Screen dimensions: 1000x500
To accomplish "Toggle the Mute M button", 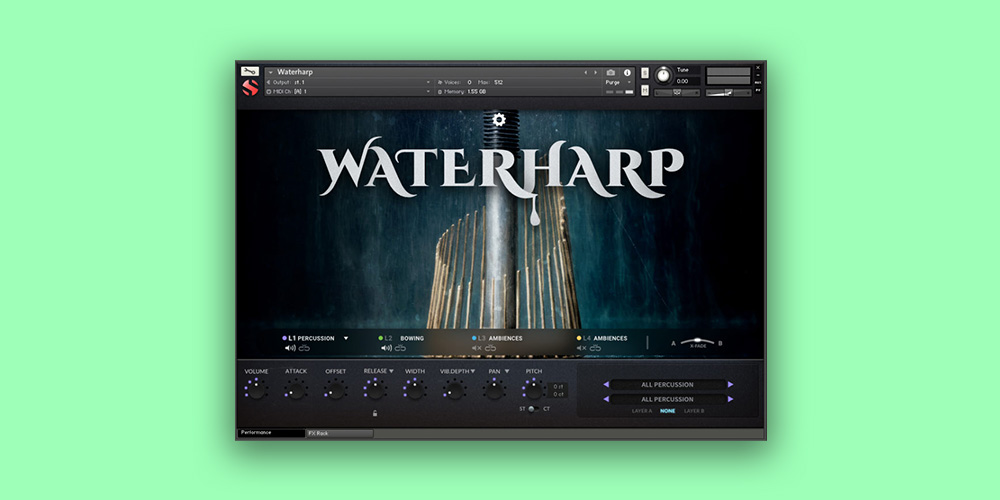I will coord(645,91).
